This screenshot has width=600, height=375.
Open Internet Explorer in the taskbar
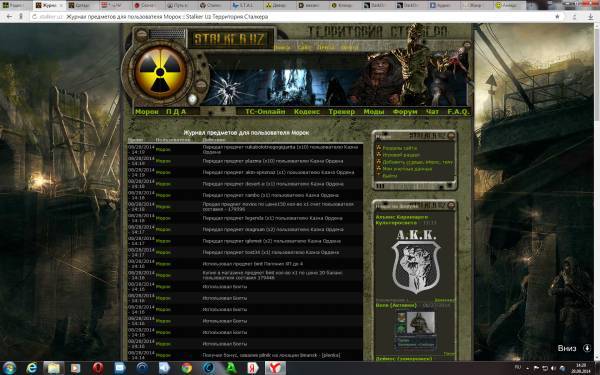[32, 368]
